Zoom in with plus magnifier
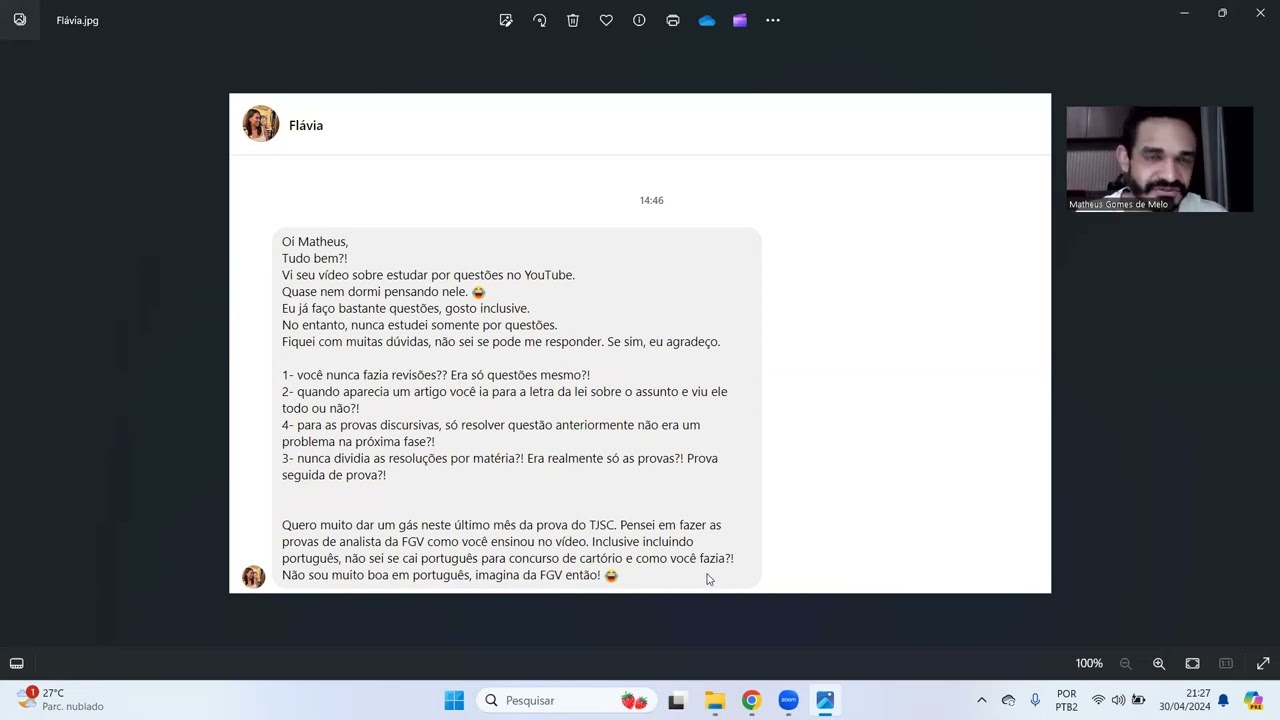The image size is (1280, 720). coord(1159,663)
